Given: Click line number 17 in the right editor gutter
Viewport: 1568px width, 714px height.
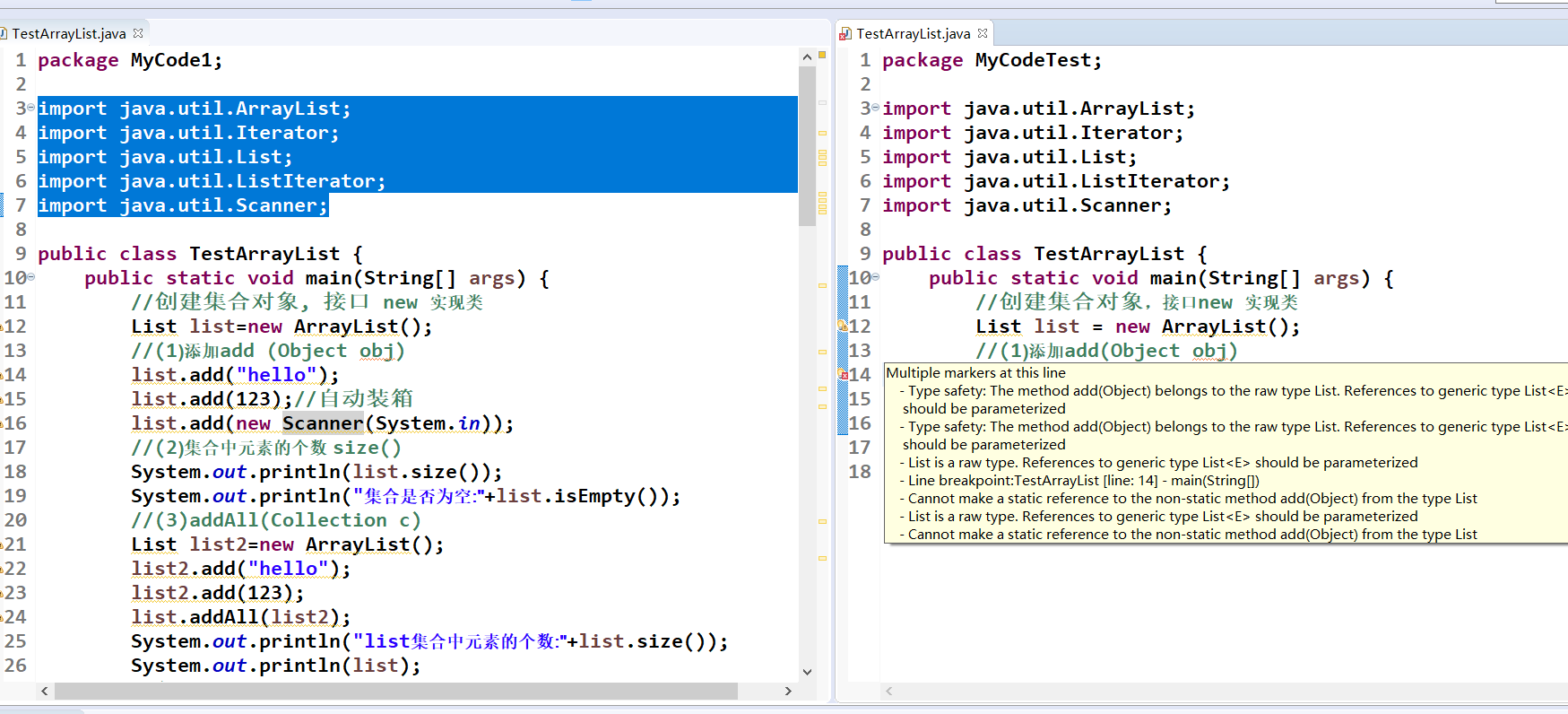Looking at the screenshot, I should [x=860, y=447].
